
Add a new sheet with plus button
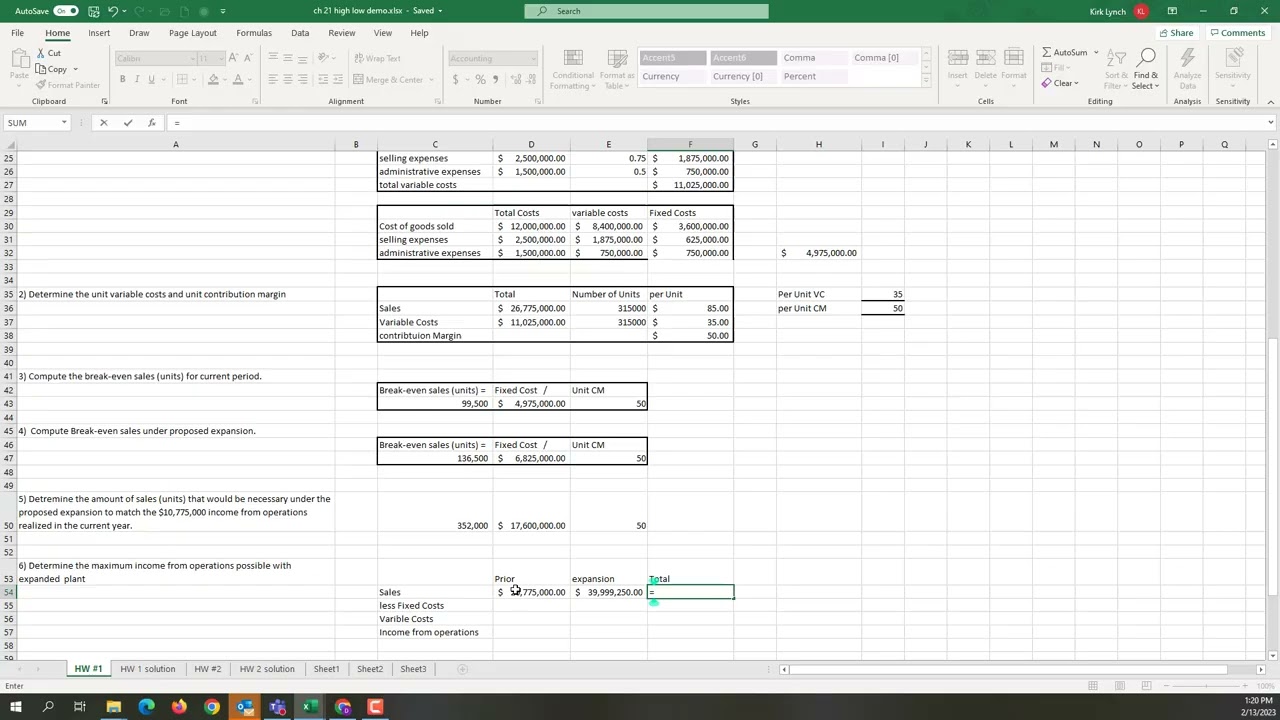tap(462, 669)
